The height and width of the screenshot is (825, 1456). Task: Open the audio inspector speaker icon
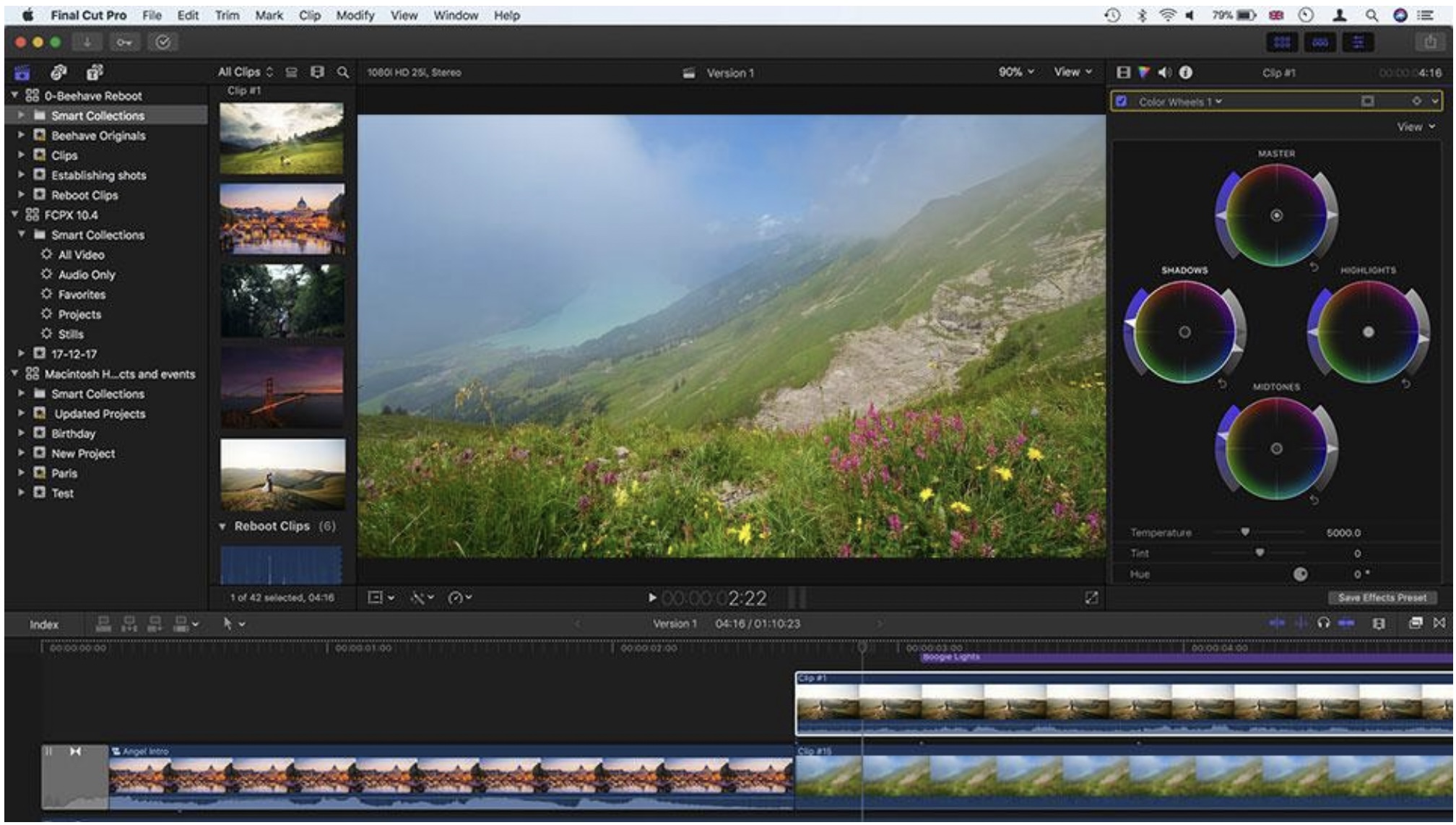pyautogui.click(x=1165, y=72)
